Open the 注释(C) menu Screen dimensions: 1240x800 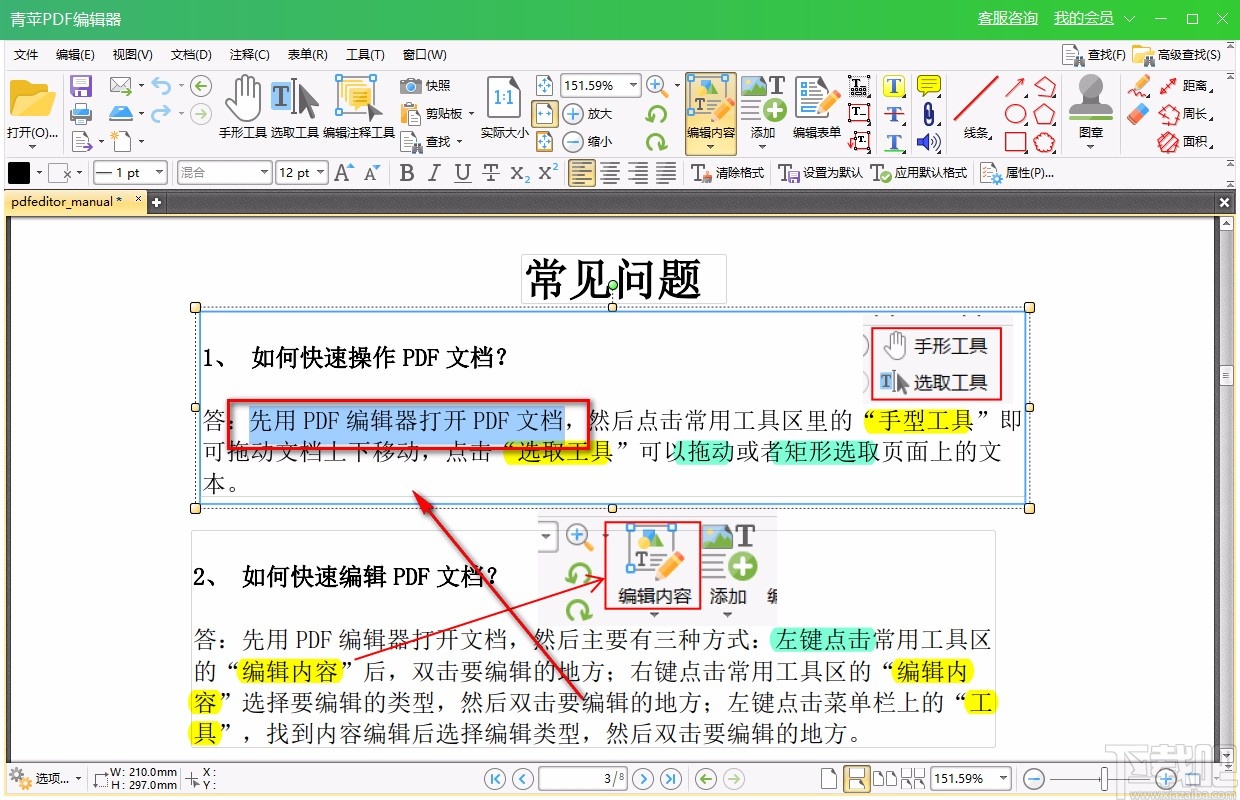tap(249, 54)
